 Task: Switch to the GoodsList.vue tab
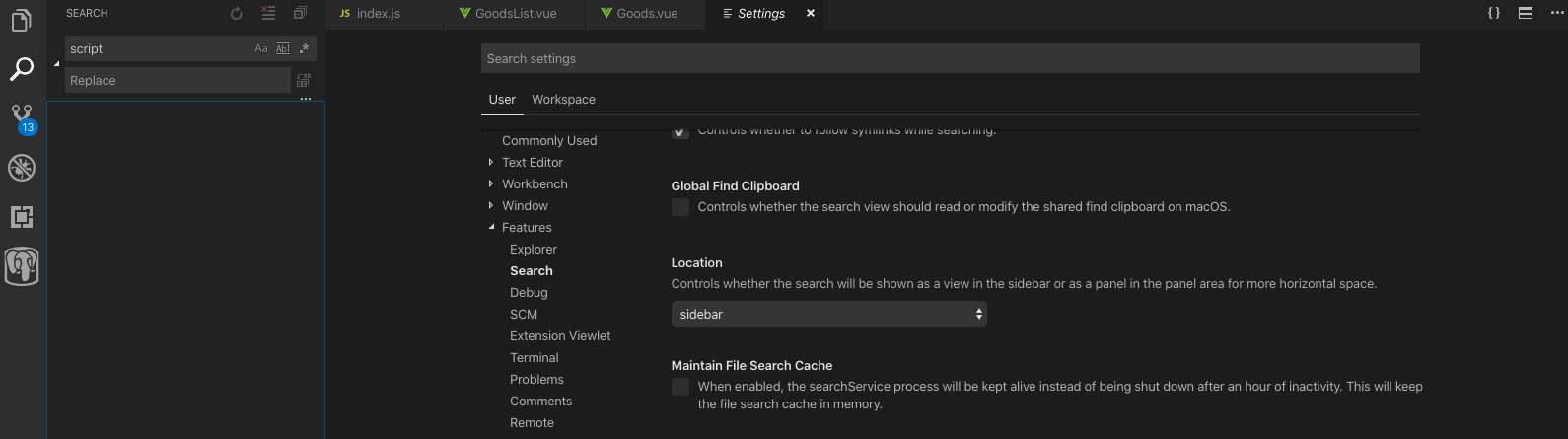515,14
